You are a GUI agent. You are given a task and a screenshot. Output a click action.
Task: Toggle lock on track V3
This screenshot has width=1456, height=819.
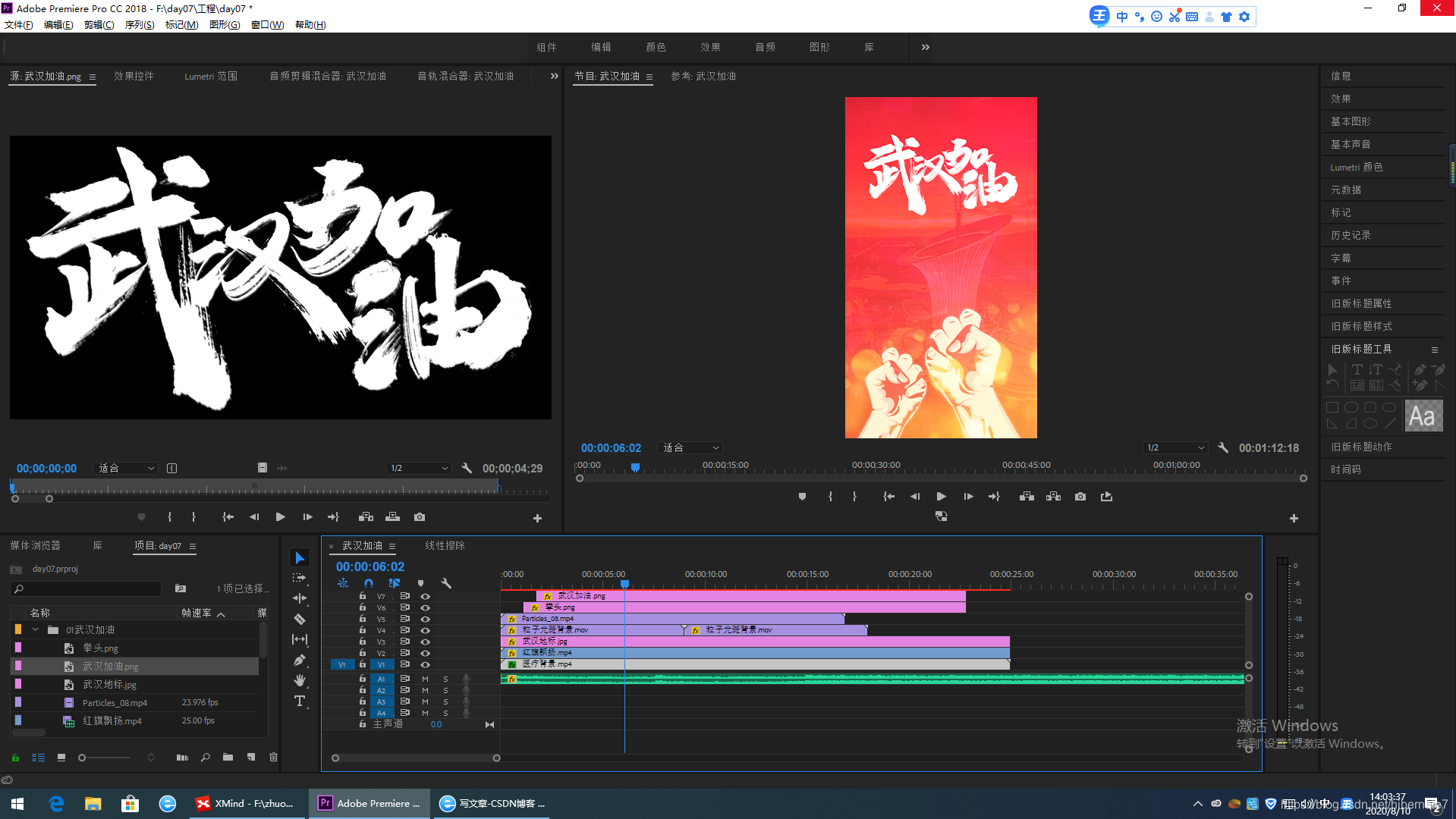pyautogui.click(x=362, y=642)
